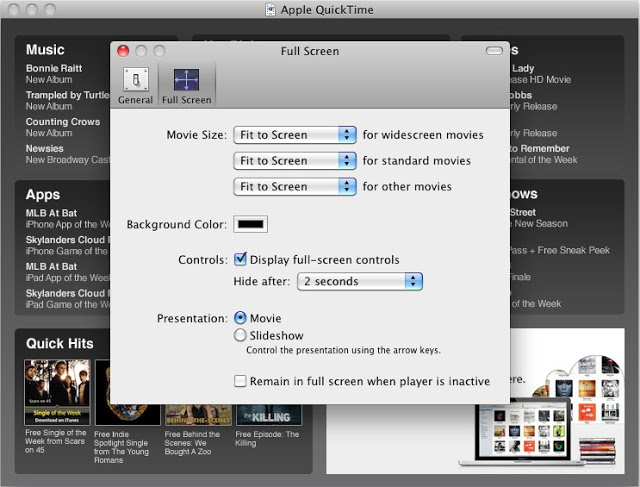Open 'Free Episode: The Killing' caption
Image resolution: width=640 pixels, height=487 pixels.
267,438
